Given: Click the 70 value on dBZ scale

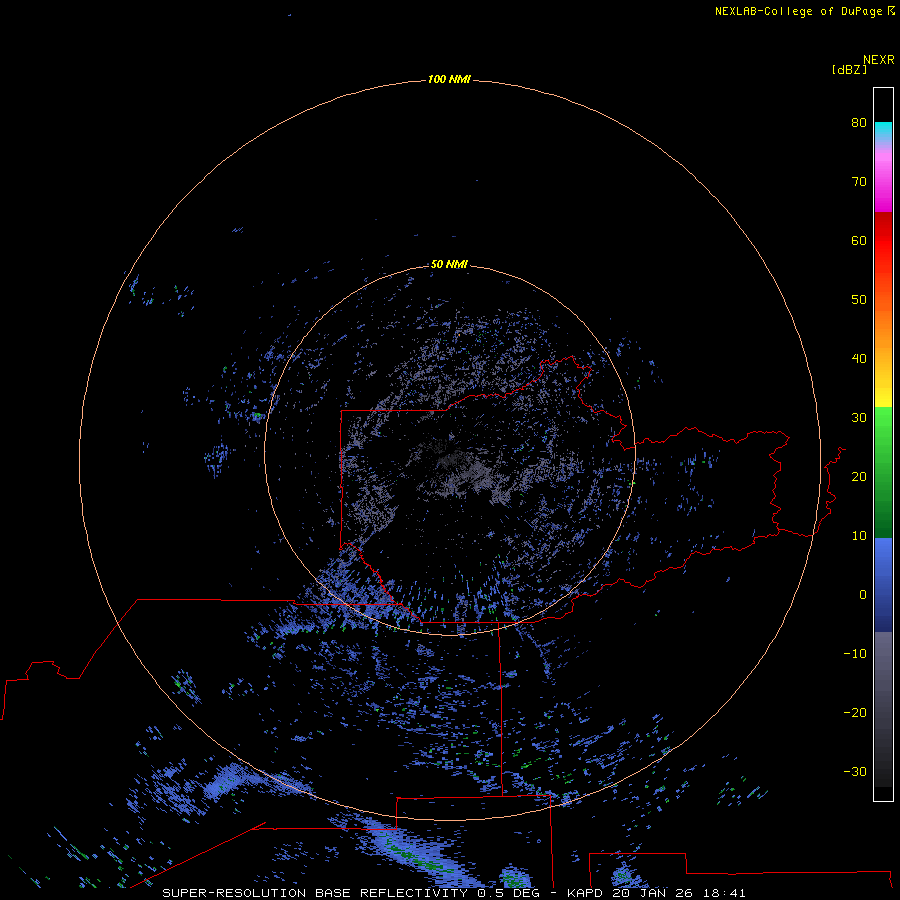Looking at the screenshot, I should [x=859, y=182].
